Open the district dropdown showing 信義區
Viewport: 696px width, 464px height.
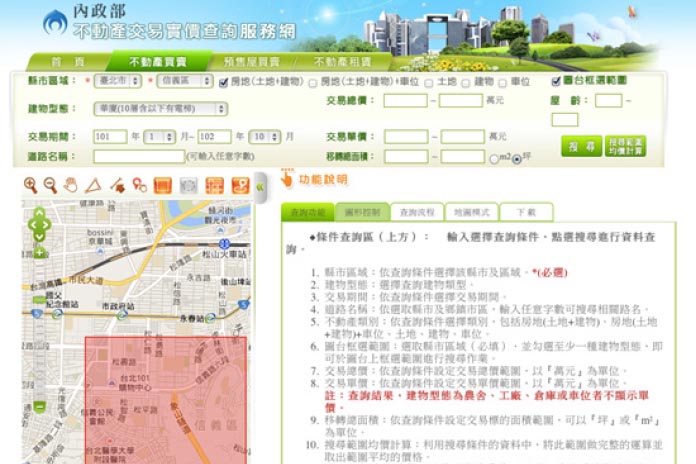(x=182, y=82)
